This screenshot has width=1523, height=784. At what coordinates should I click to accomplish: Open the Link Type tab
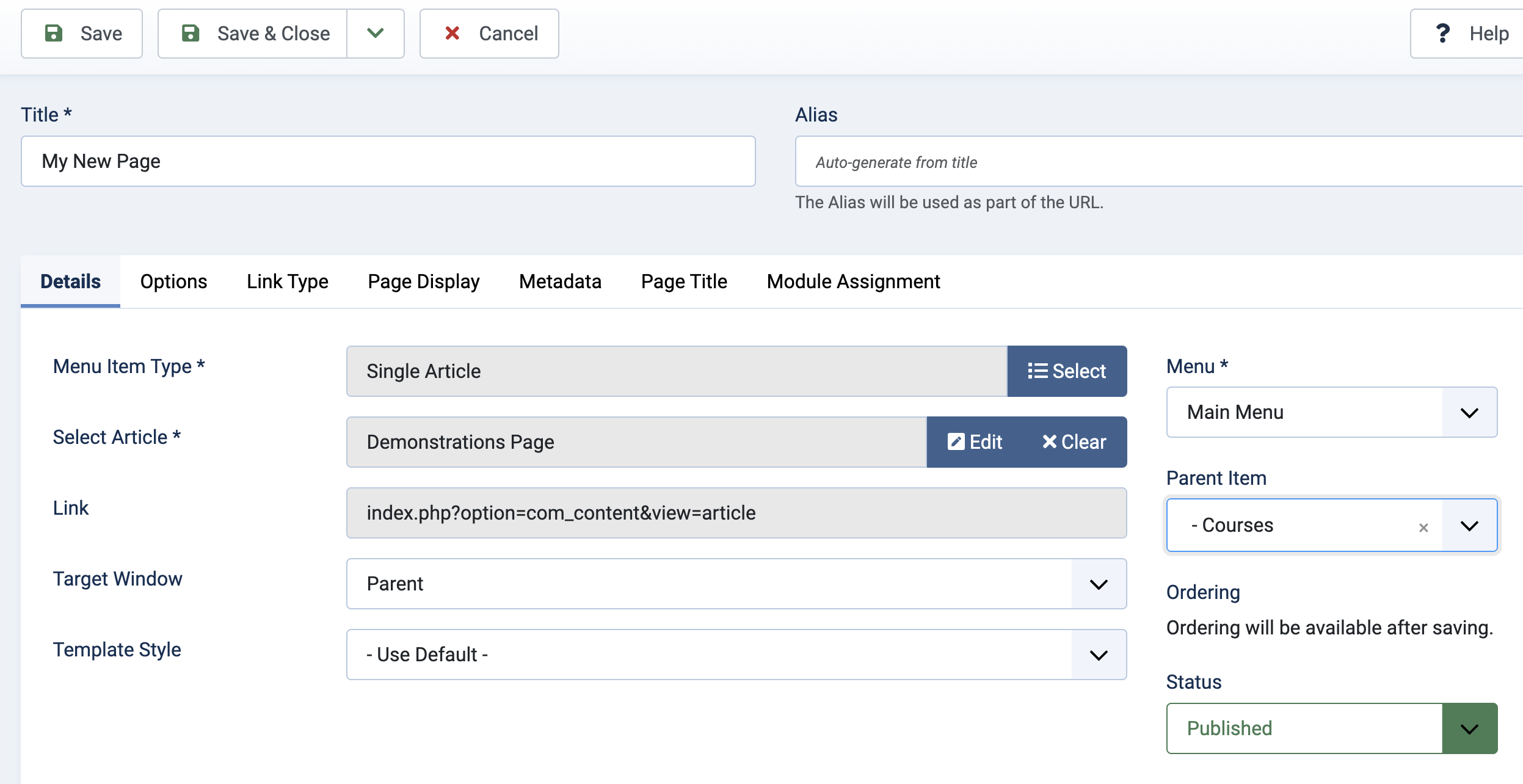coord(288,281)
